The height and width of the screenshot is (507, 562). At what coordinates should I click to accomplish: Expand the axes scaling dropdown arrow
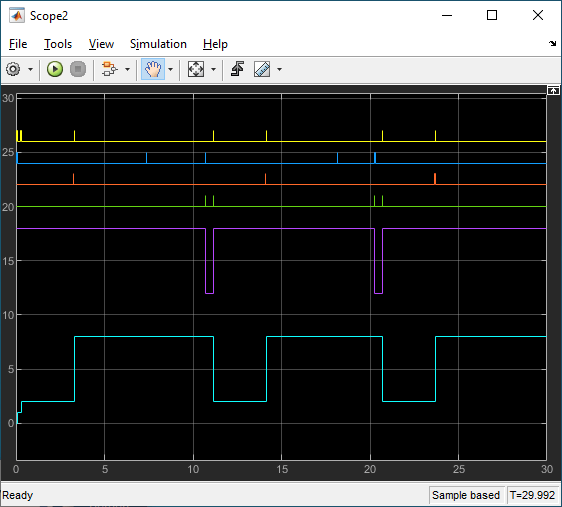(x=214, y=70)
